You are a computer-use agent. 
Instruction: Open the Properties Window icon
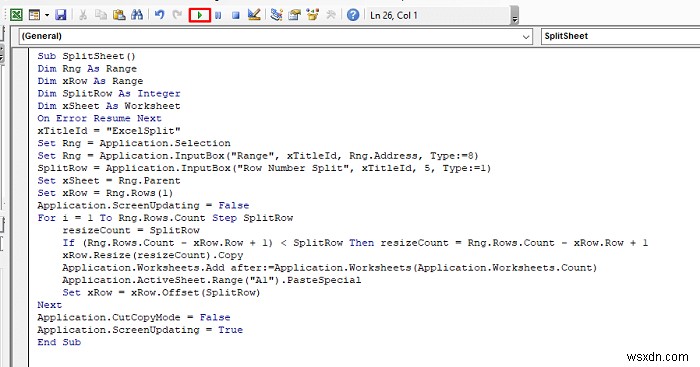coord(294,15)
